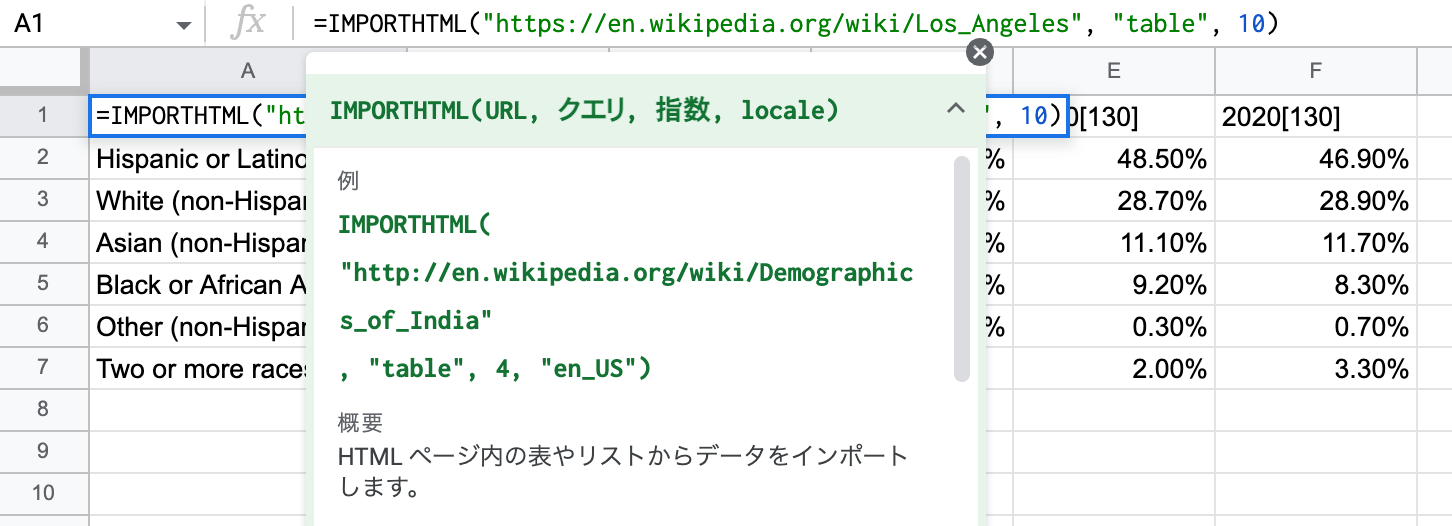Select the cell showing 11.70%
Image resolution: width=1452 pixels, height=526 pixels.
click(1315, 243)
